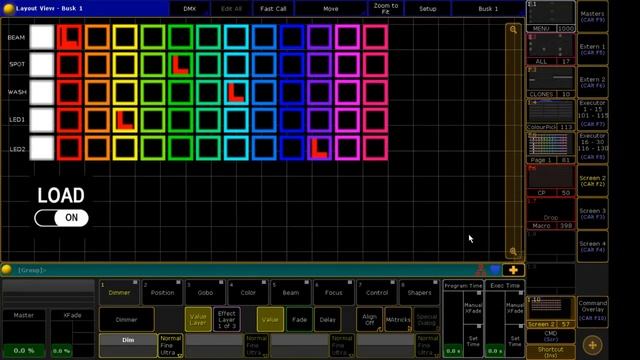Change the Dim encoder Normal Fine Ultra resolution
The image size is (640, 360).
(170, 345)
